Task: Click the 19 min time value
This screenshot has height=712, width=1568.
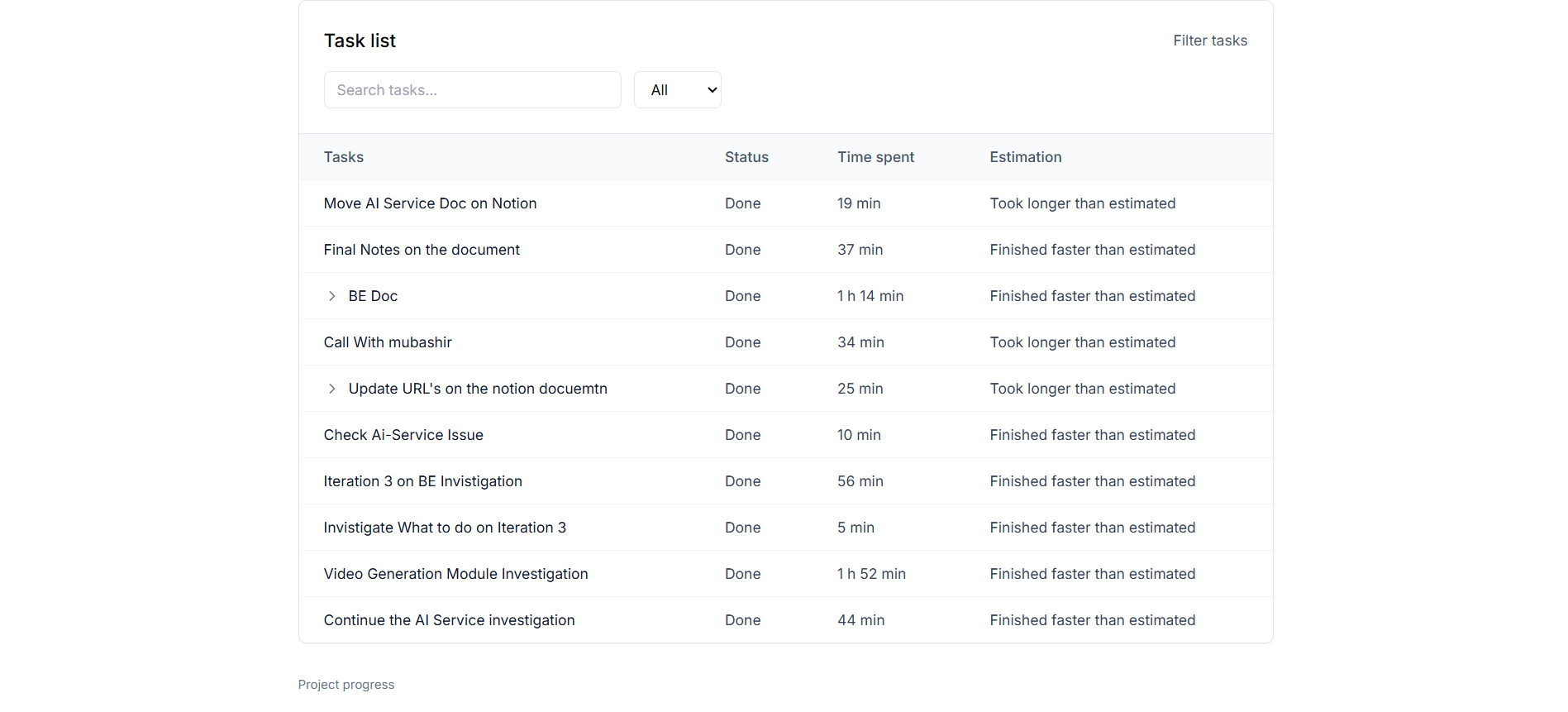Action: click(x=859, y=203)
